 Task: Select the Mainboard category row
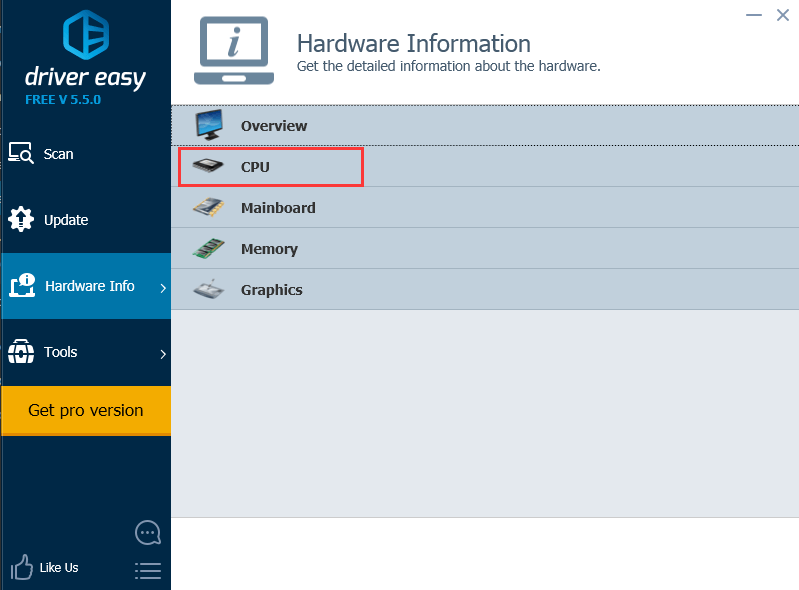coord(485,207)
